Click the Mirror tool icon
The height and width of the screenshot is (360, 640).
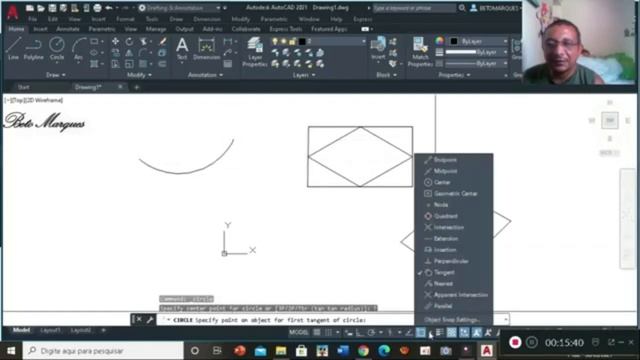(x=129, y=53)
